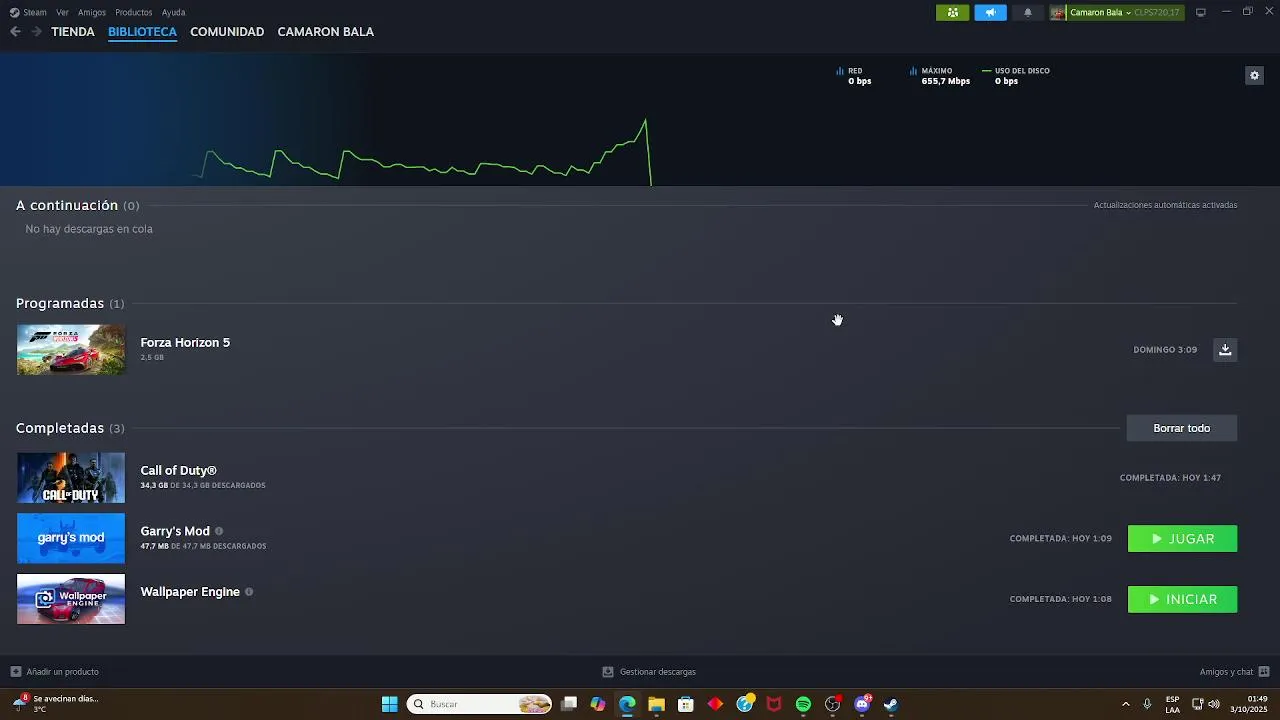1280x720 pixels.
Task: Click the Amigos y chat icon
Action: coord(1264,672)
